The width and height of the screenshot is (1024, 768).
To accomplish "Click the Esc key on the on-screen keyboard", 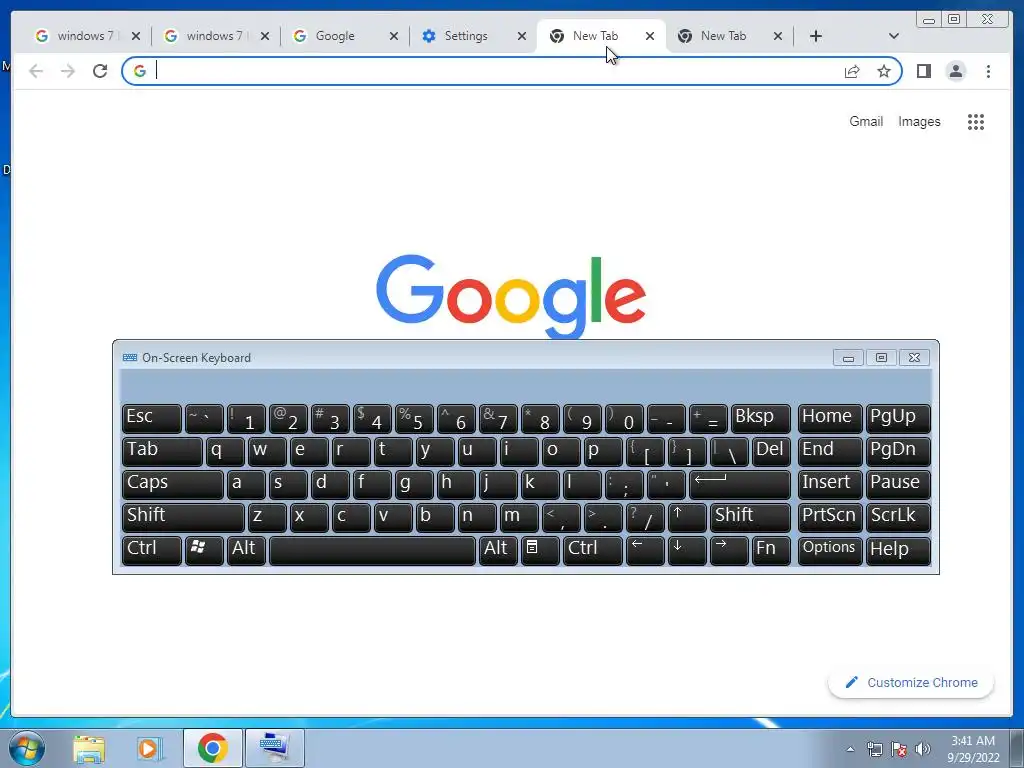I will (152, 419).
